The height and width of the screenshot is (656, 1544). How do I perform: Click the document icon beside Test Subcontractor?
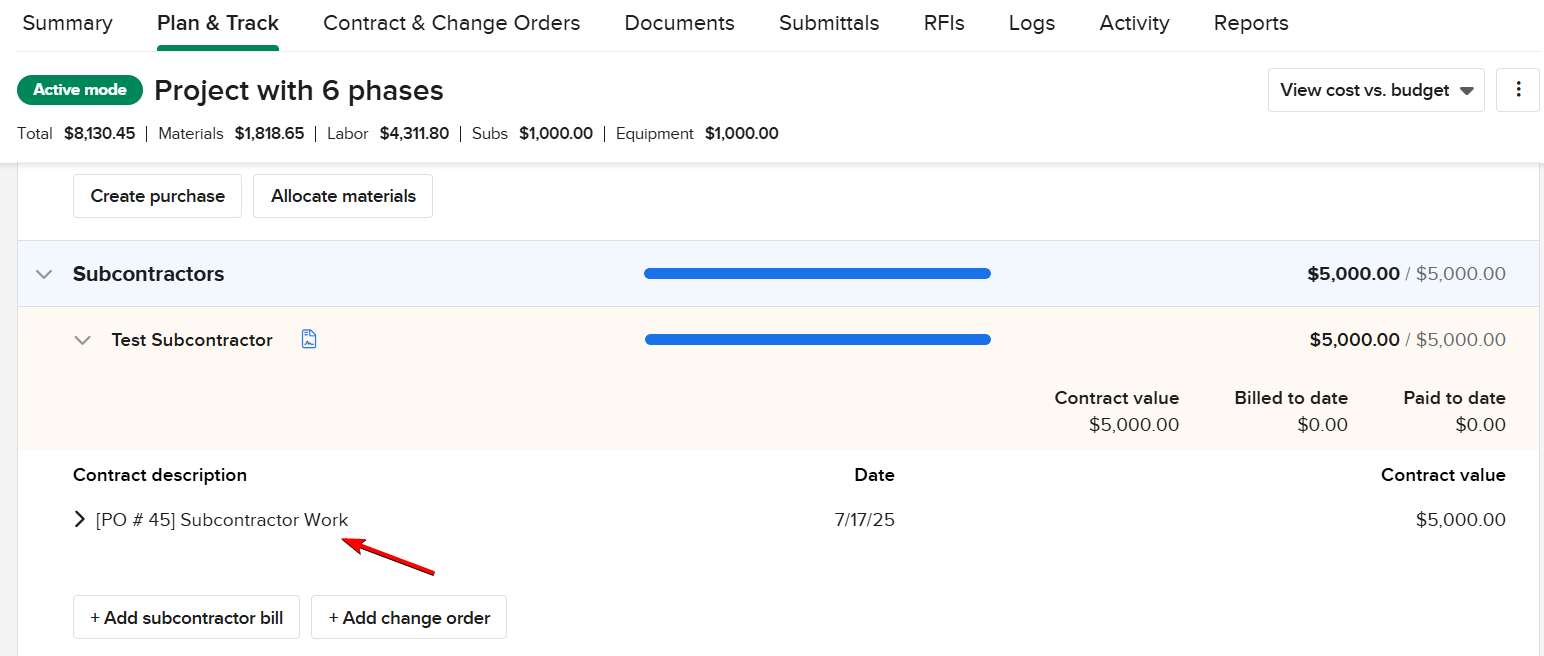pyautogui.click(x=309, y=340)
